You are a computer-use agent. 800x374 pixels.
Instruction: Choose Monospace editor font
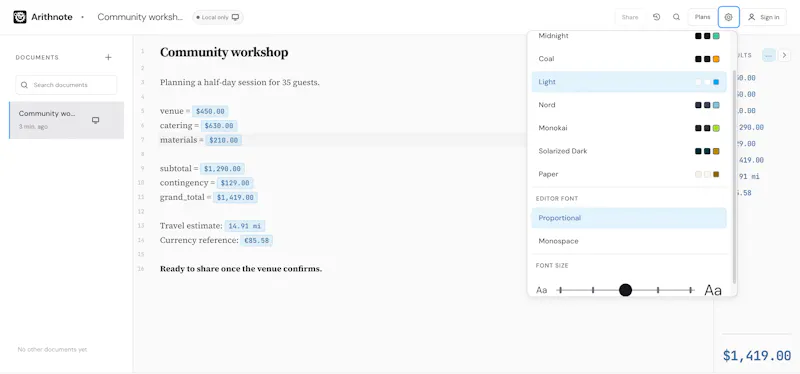629,241
